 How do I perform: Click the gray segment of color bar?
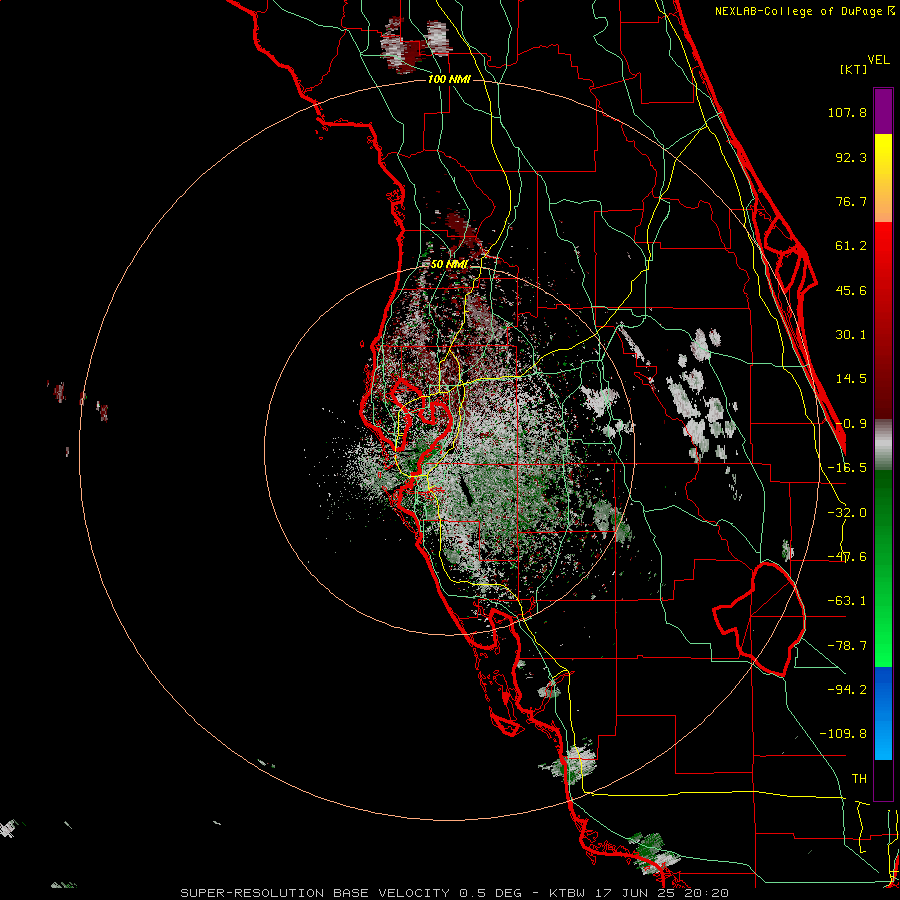tap(883, 445)
